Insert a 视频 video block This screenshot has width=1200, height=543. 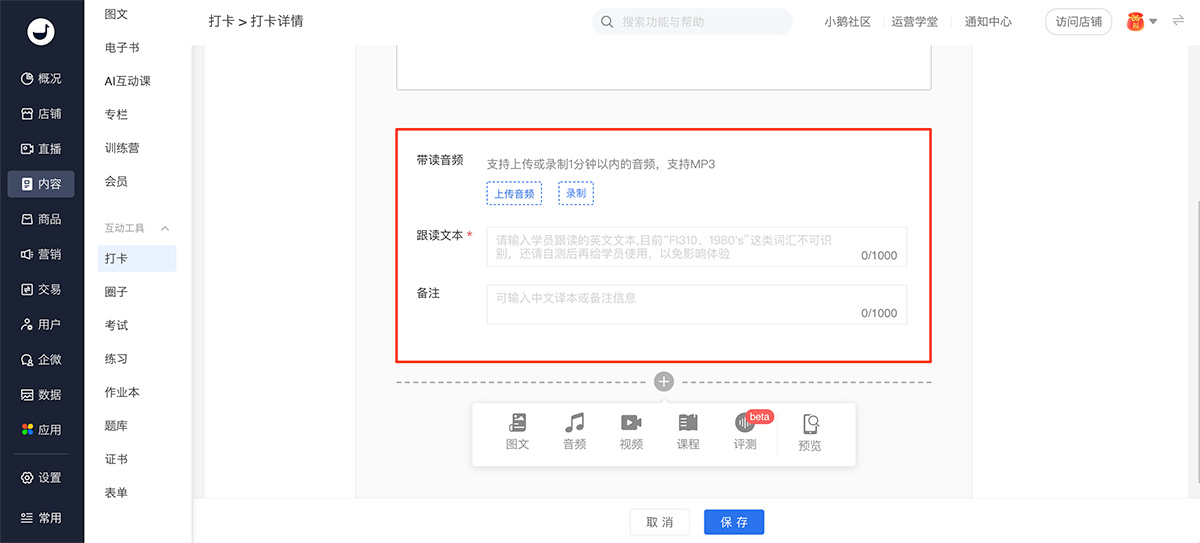(x=631, y=431)
